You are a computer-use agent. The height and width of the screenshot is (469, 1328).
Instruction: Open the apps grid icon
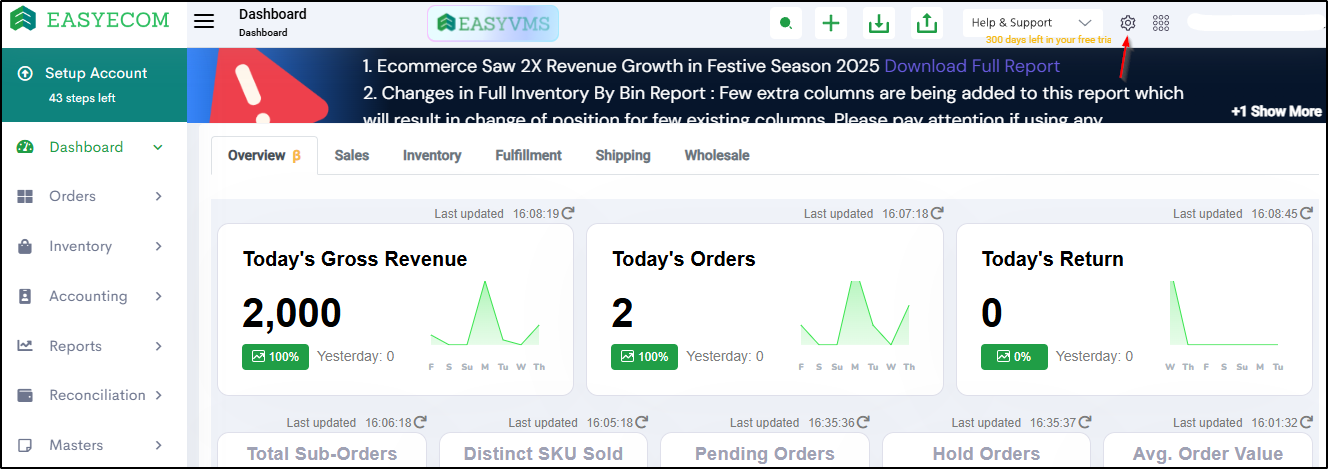1161,23
